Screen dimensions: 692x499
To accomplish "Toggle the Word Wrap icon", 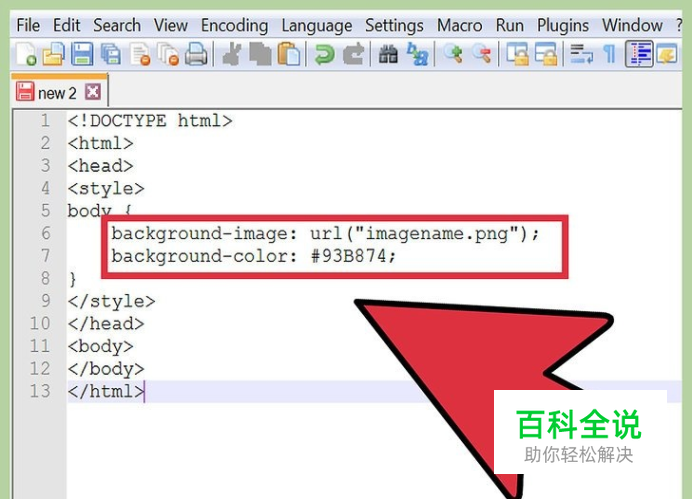I will click(581, 54).
